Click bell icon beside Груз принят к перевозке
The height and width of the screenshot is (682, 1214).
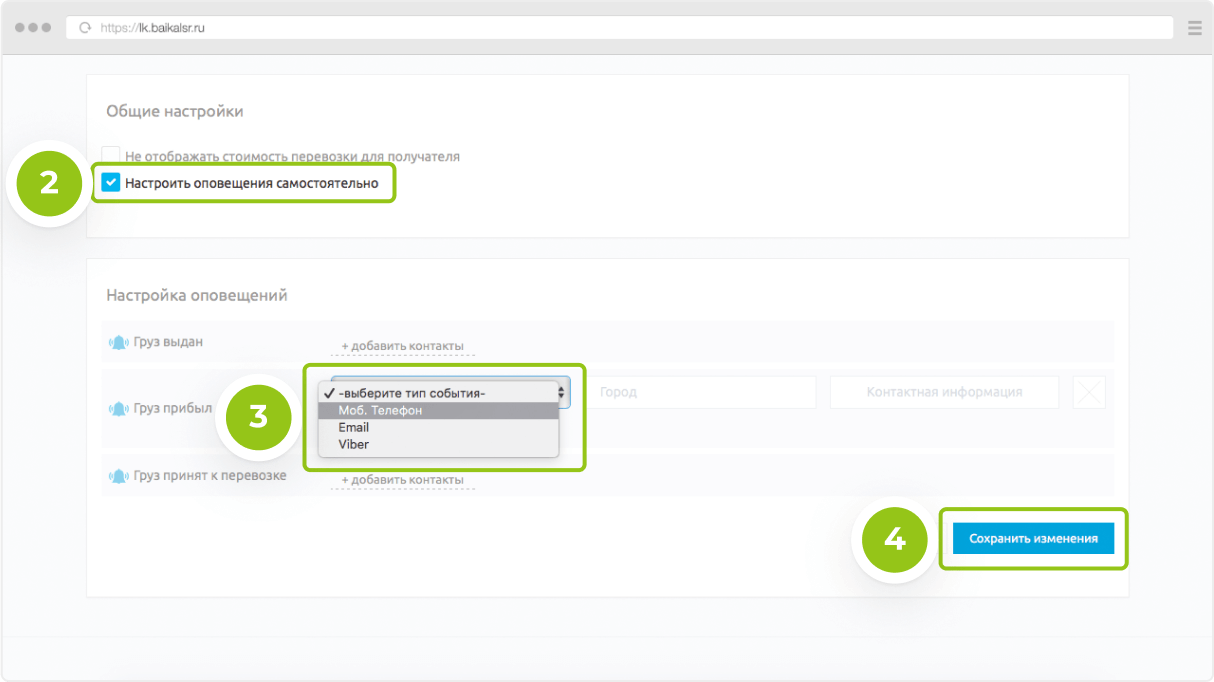tap(119, 476)
